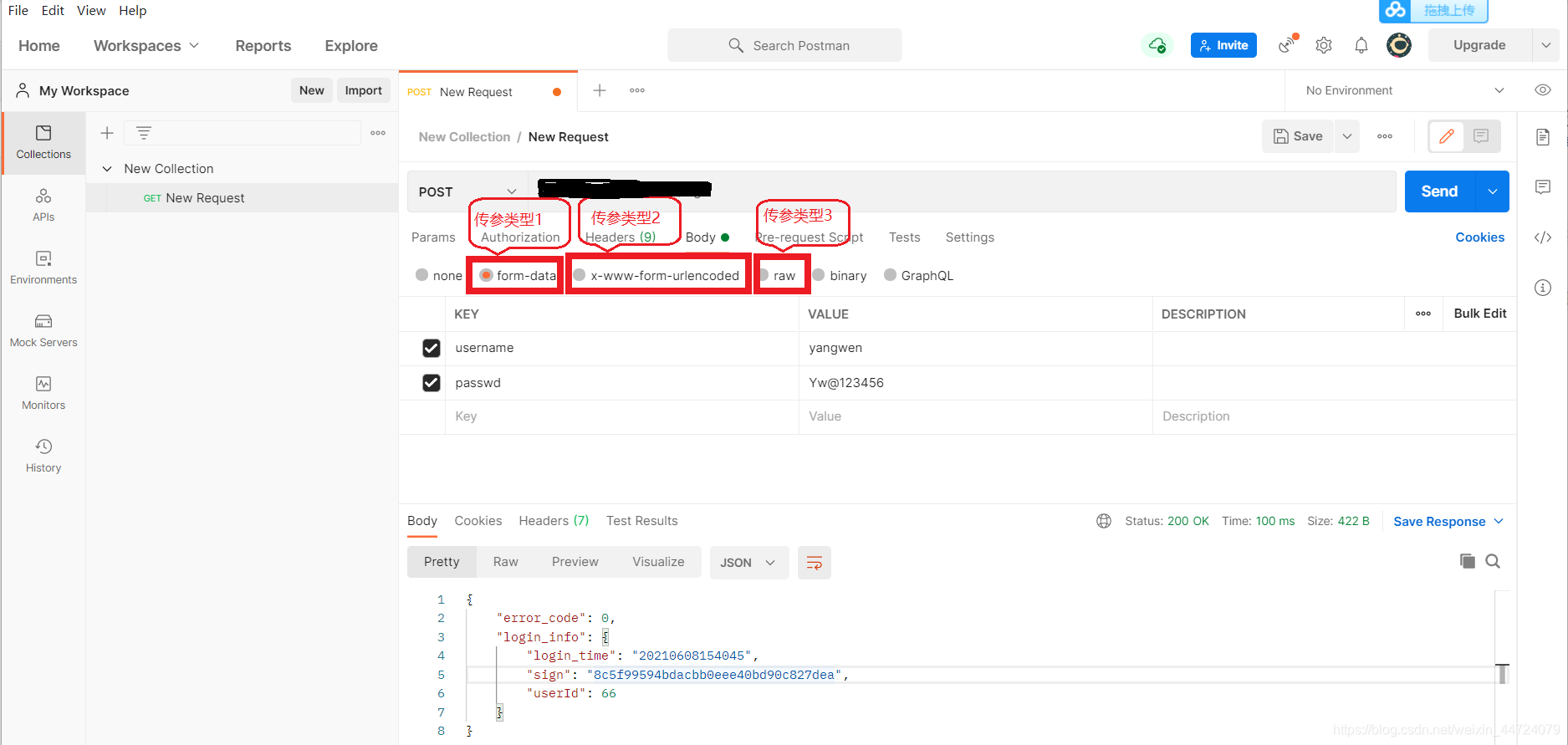The height and width of the screenshot is (745, 1568).
Task: Click the sync status cloud icon
Action: 1157,45
